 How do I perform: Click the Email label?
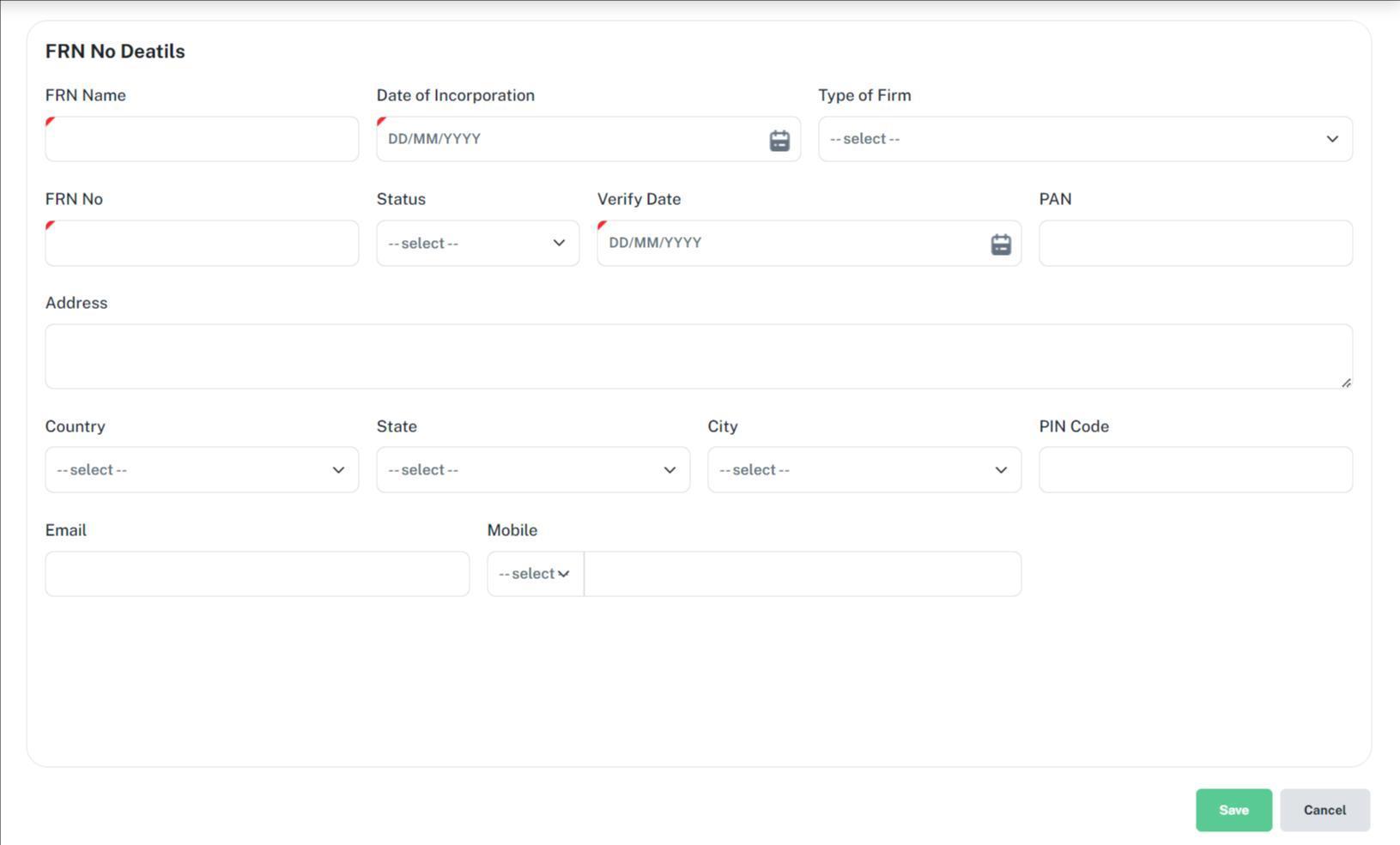(x=66, y=530)
